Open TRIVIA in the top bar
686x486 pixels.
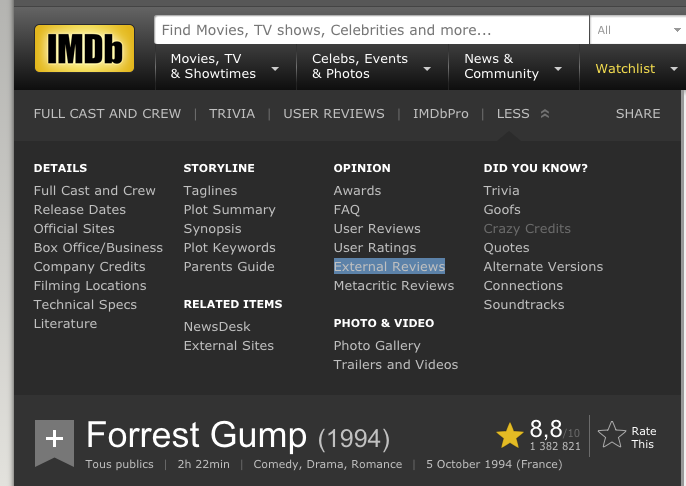[x=232, y=114]
